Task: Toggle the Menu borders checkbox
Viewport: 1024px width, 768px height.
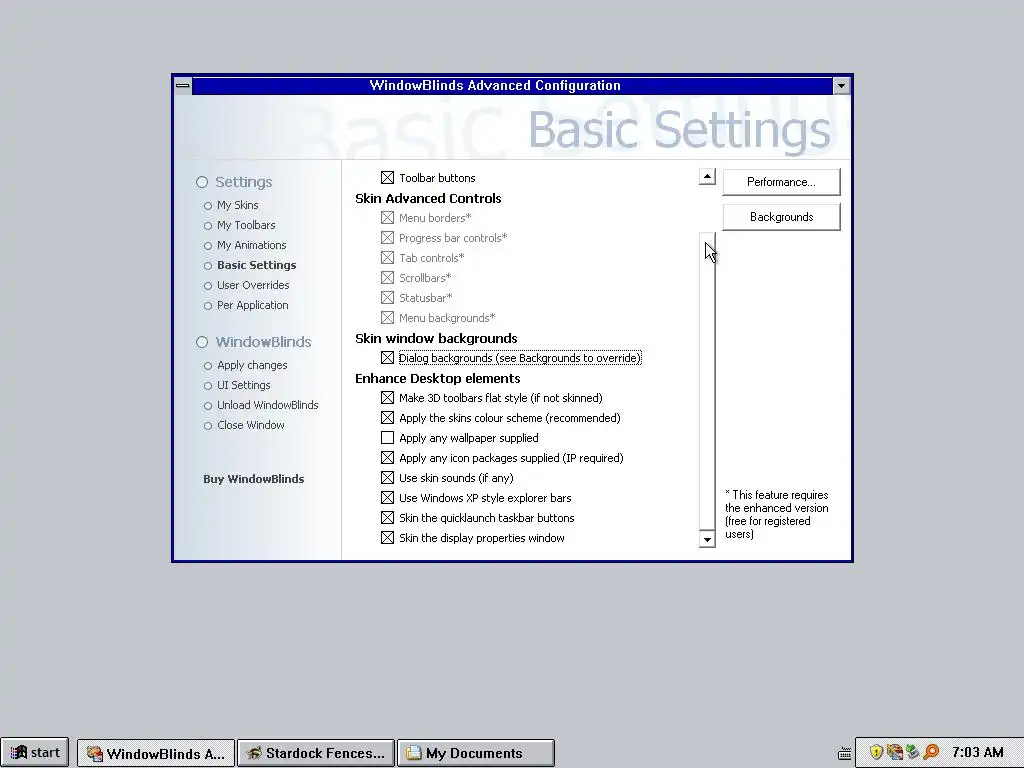Action: pyautogui.click(x=387, y=217)
